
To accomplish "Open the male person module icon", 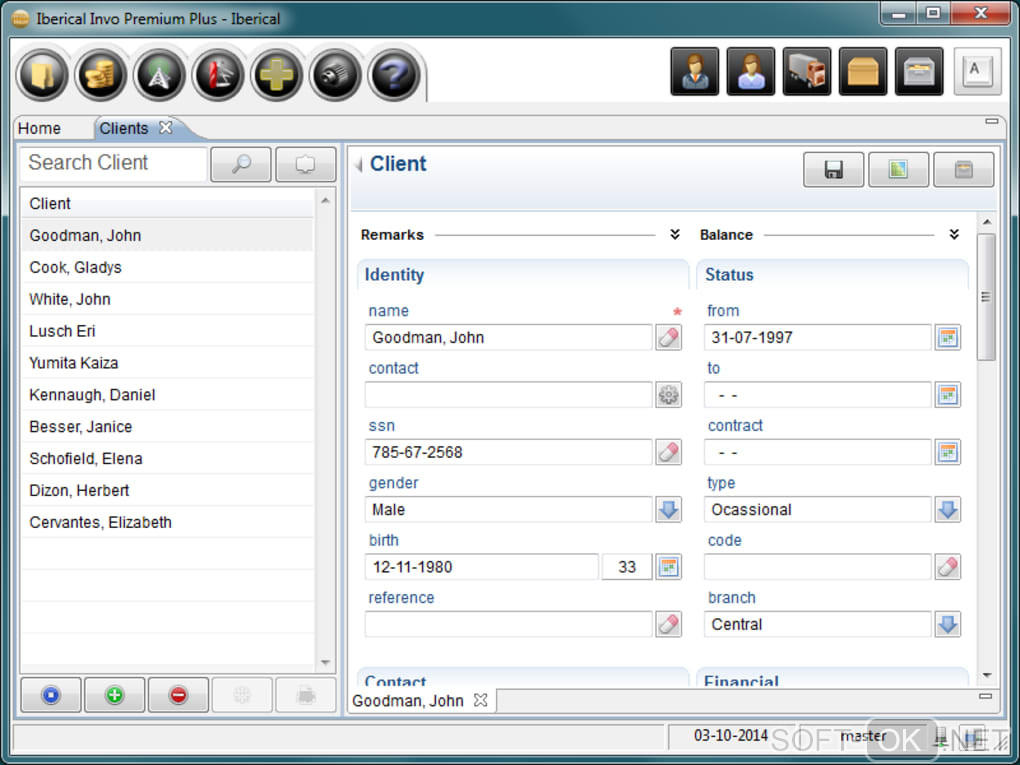I will [x=695, y=72].
